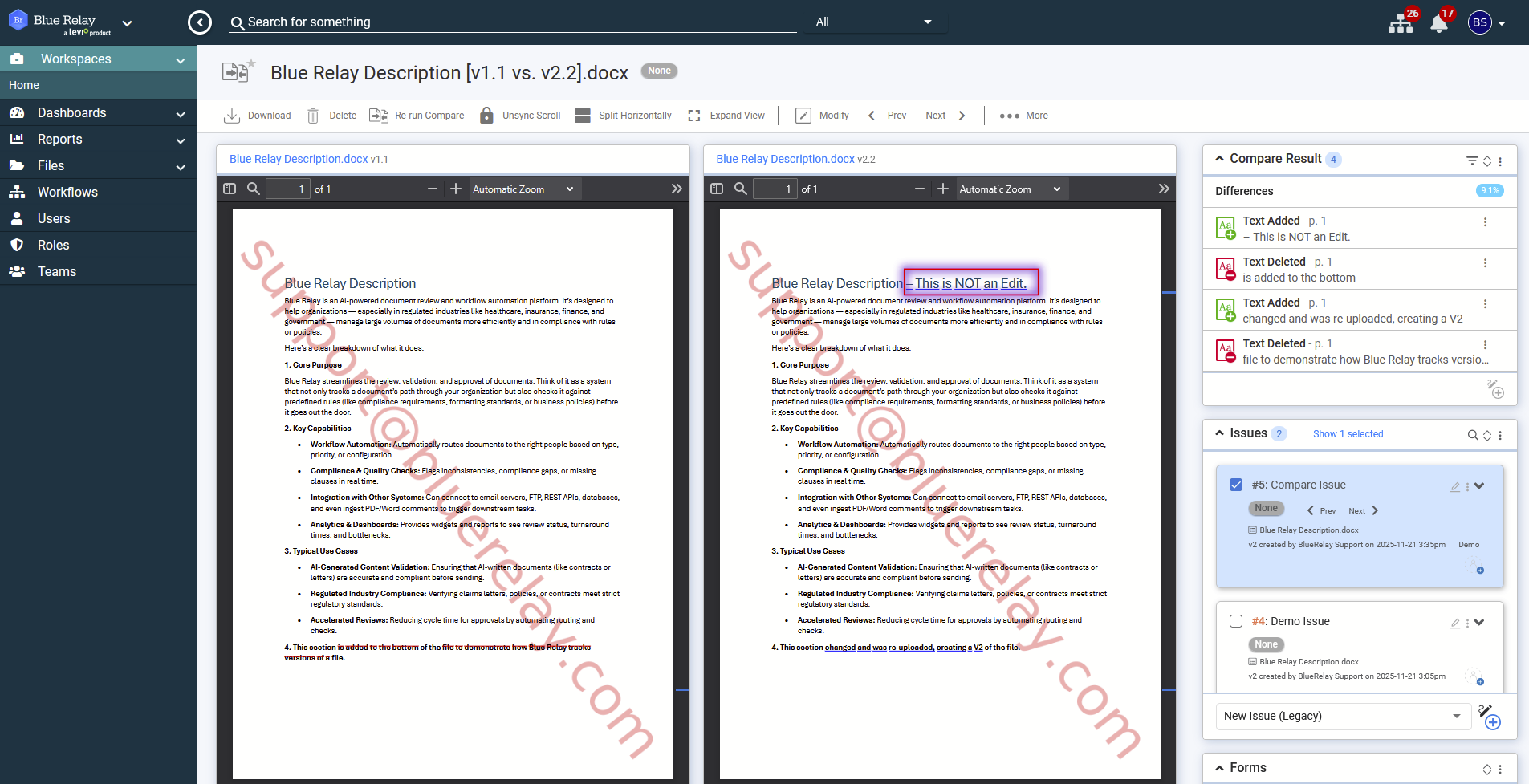Check #4 Demo Issue checkbox

1236,621
